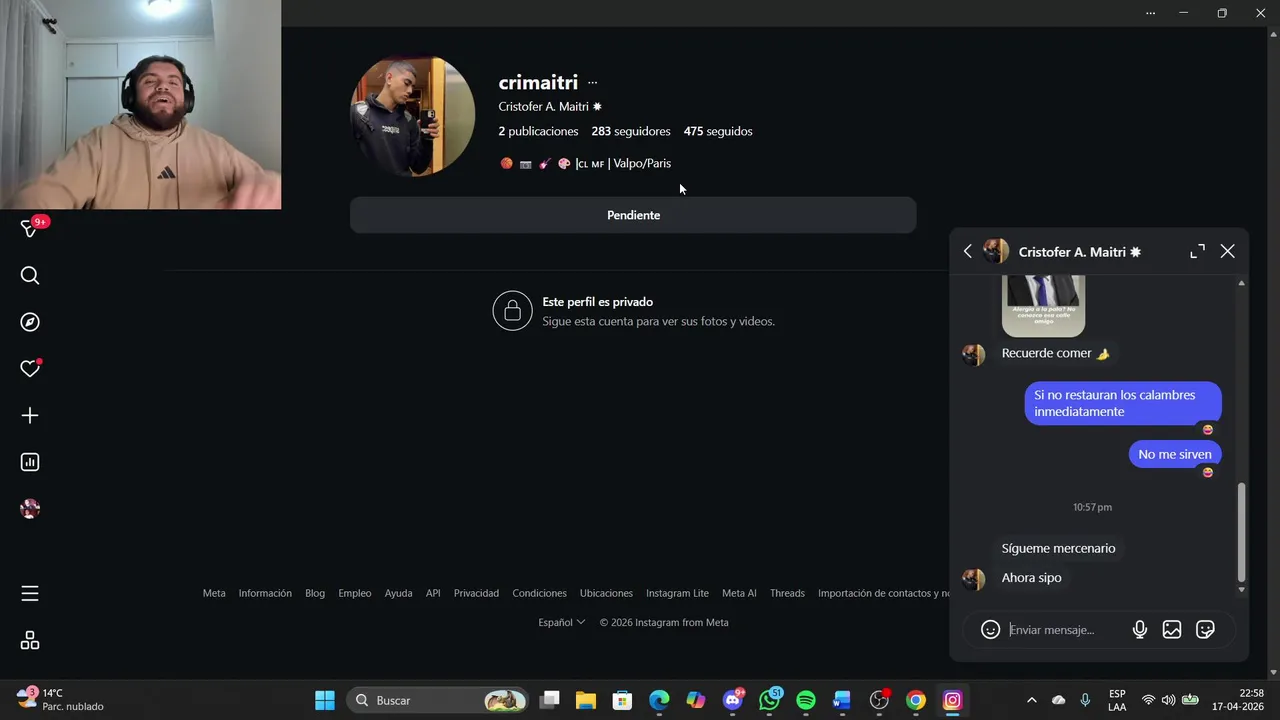The width and height of the screenshot is (1280, 720).
Task: Close the Cristofer A. Maitri chat
Action: point(1228,252)
